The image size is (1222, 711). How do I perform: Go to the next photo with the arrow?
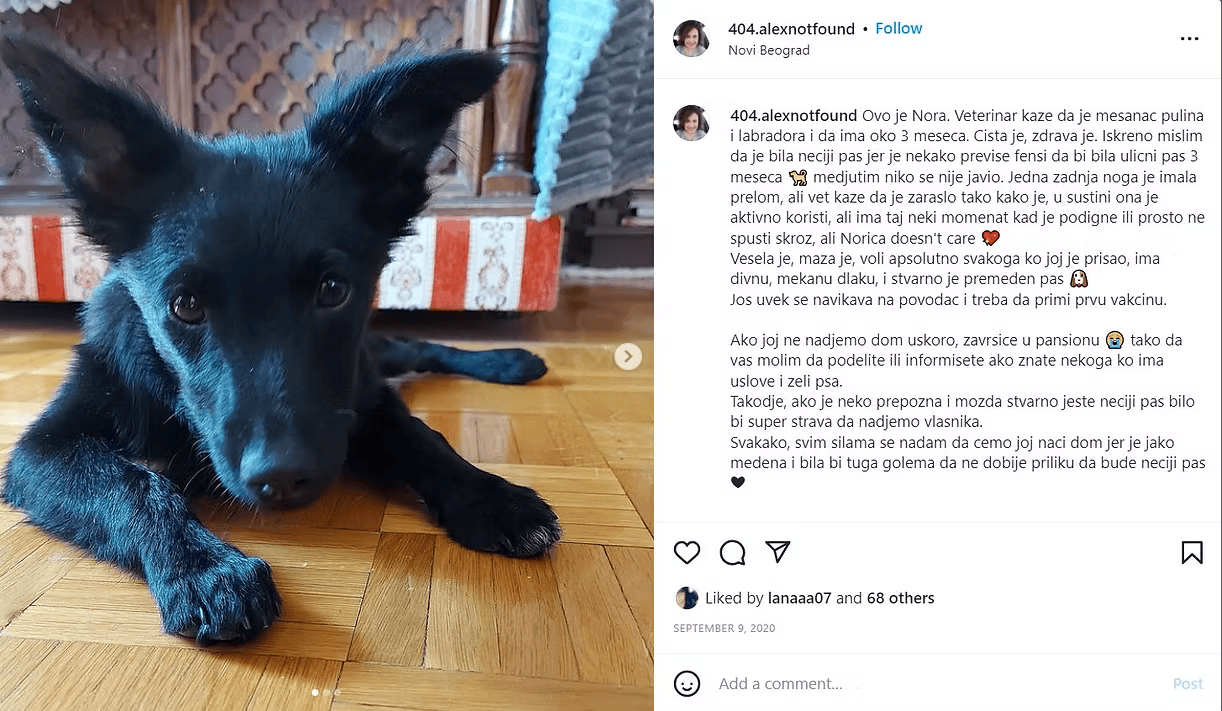(628, 356)
